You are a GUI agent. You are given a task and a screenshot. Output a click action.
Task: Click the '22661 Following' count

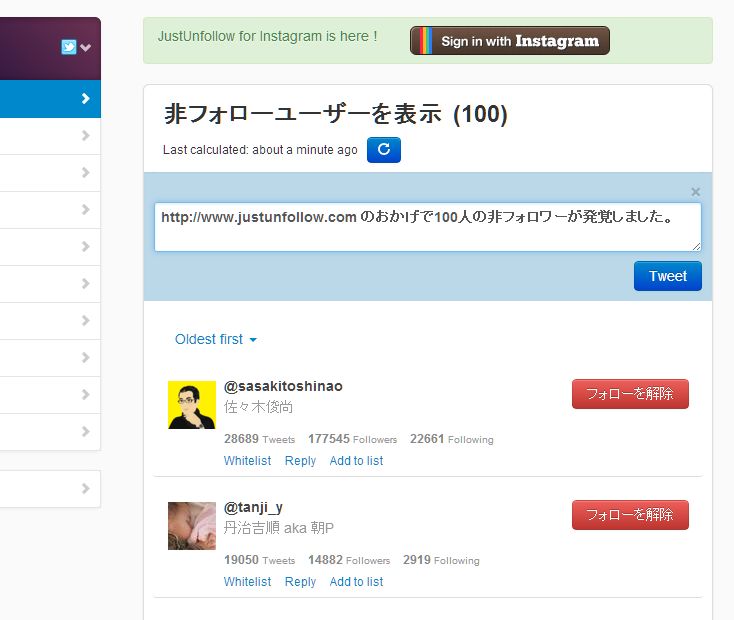(452, 439)
